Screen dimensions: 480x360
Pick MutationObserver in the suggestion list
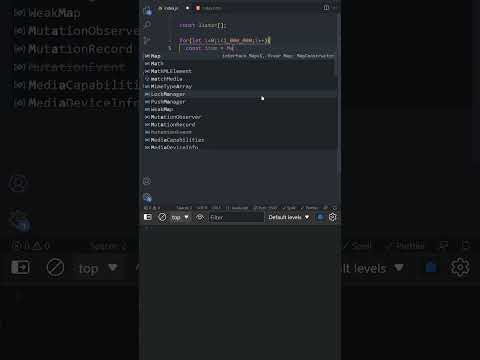(240, 117)
